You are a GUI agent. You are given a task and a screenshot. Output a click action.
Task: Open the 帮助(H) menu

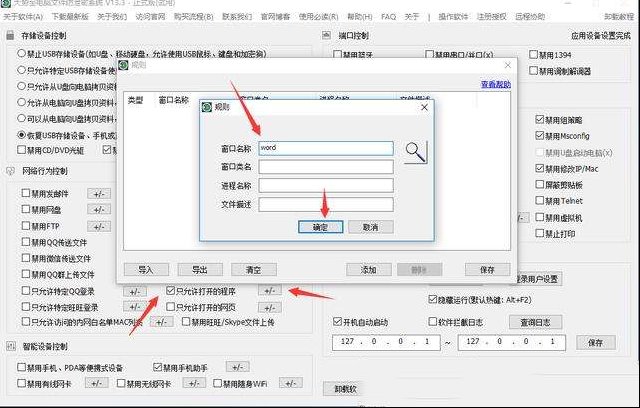coord(360,17)
